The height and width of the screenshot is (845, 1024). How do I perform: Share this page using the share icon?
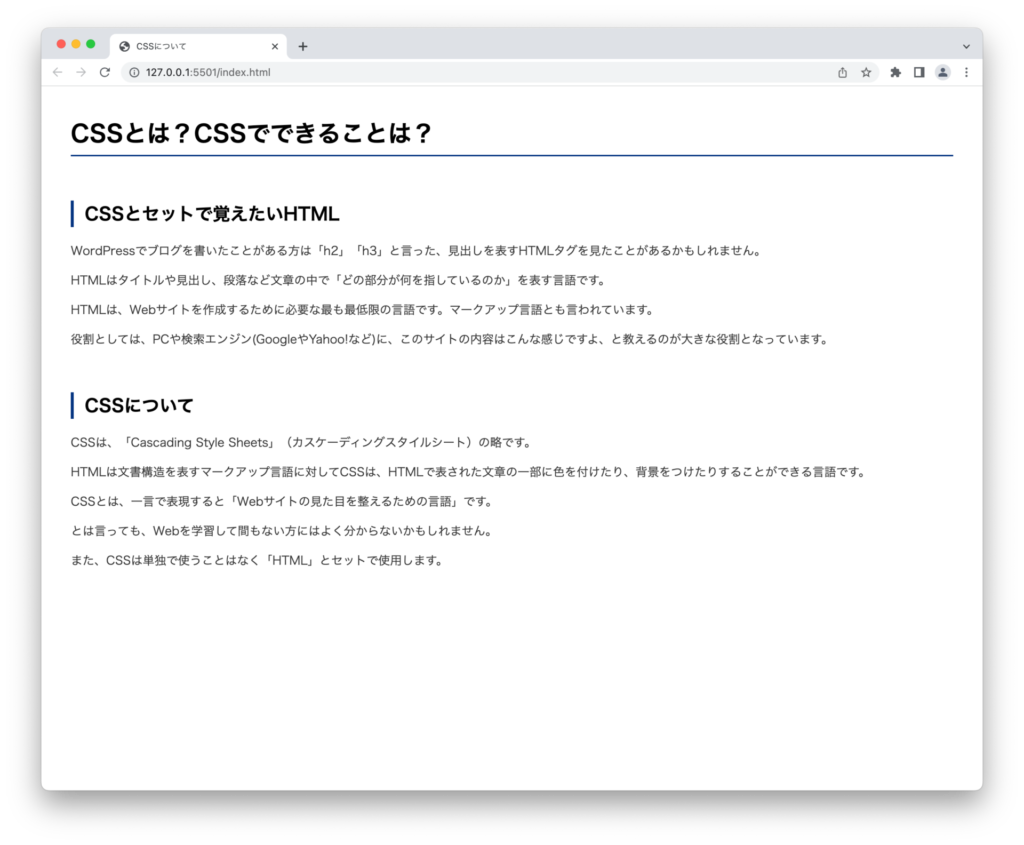842,72
